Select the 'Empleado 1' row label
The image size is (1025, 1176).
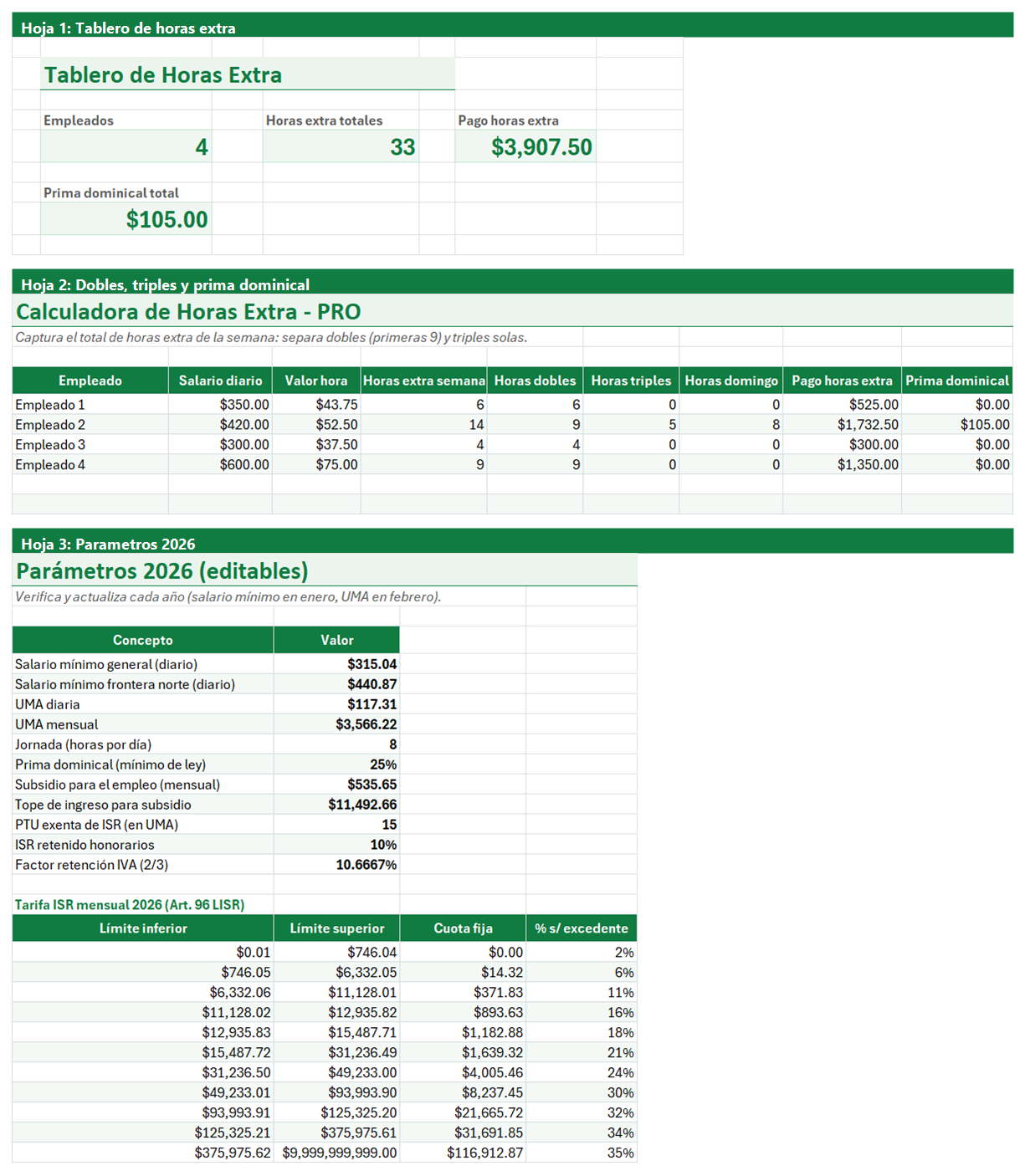[90, 404]
